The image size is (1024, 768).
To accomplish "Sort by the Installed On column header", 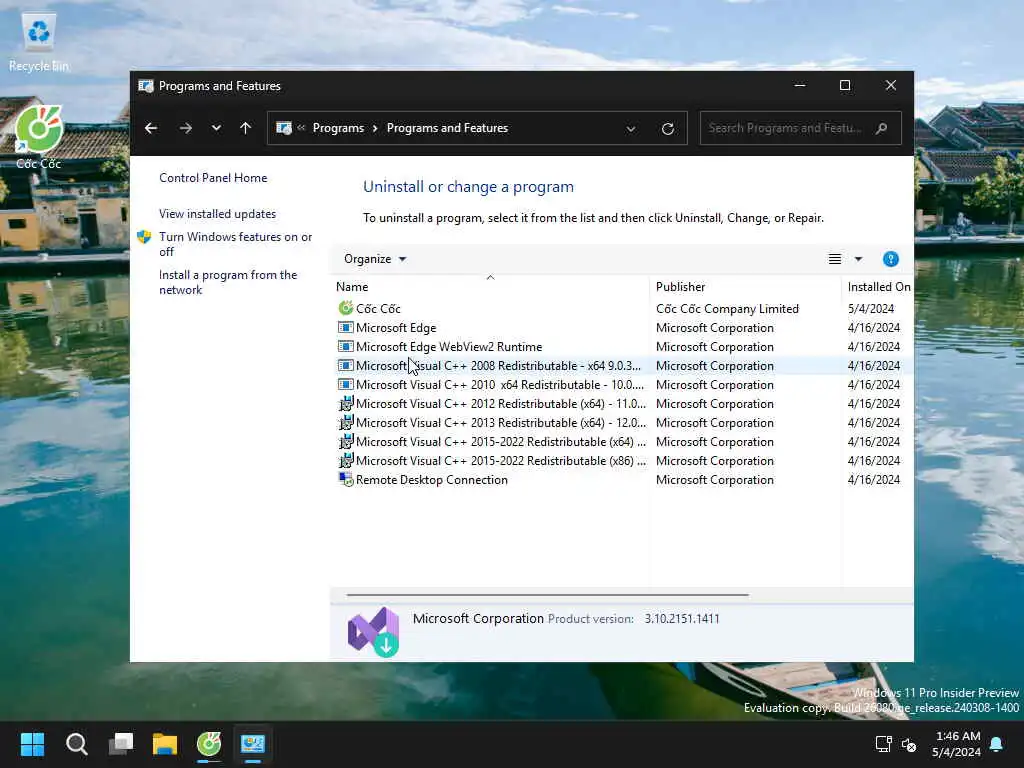I will tap(878, 287).
